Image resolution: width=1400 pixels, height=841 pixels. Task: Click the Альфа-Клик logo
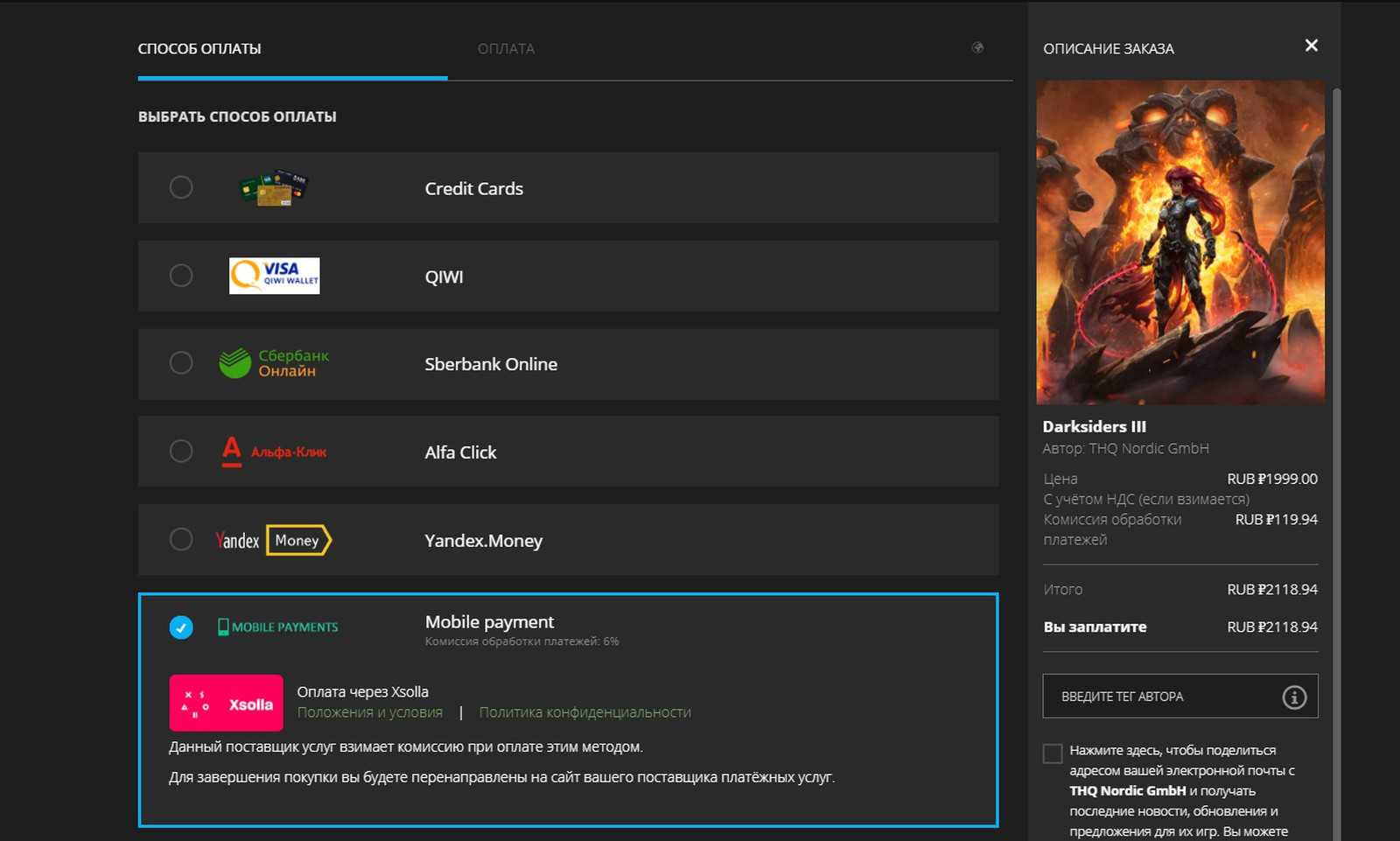pos(274,452)
